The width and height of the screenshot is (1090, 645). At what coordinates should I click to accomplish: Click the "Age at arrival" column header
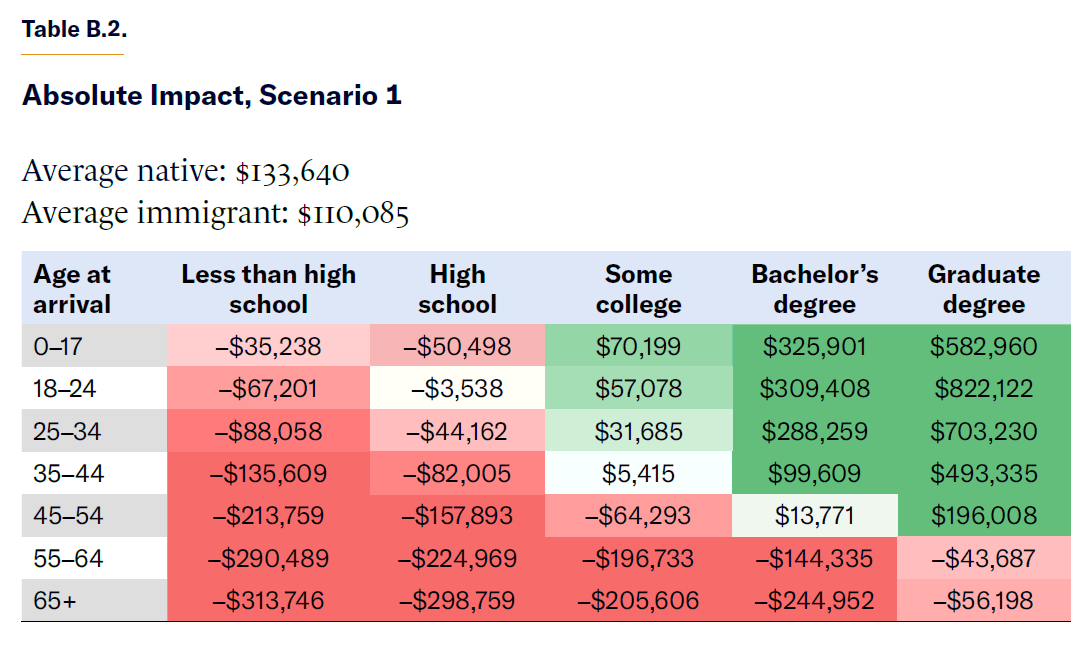click(72, 289)
